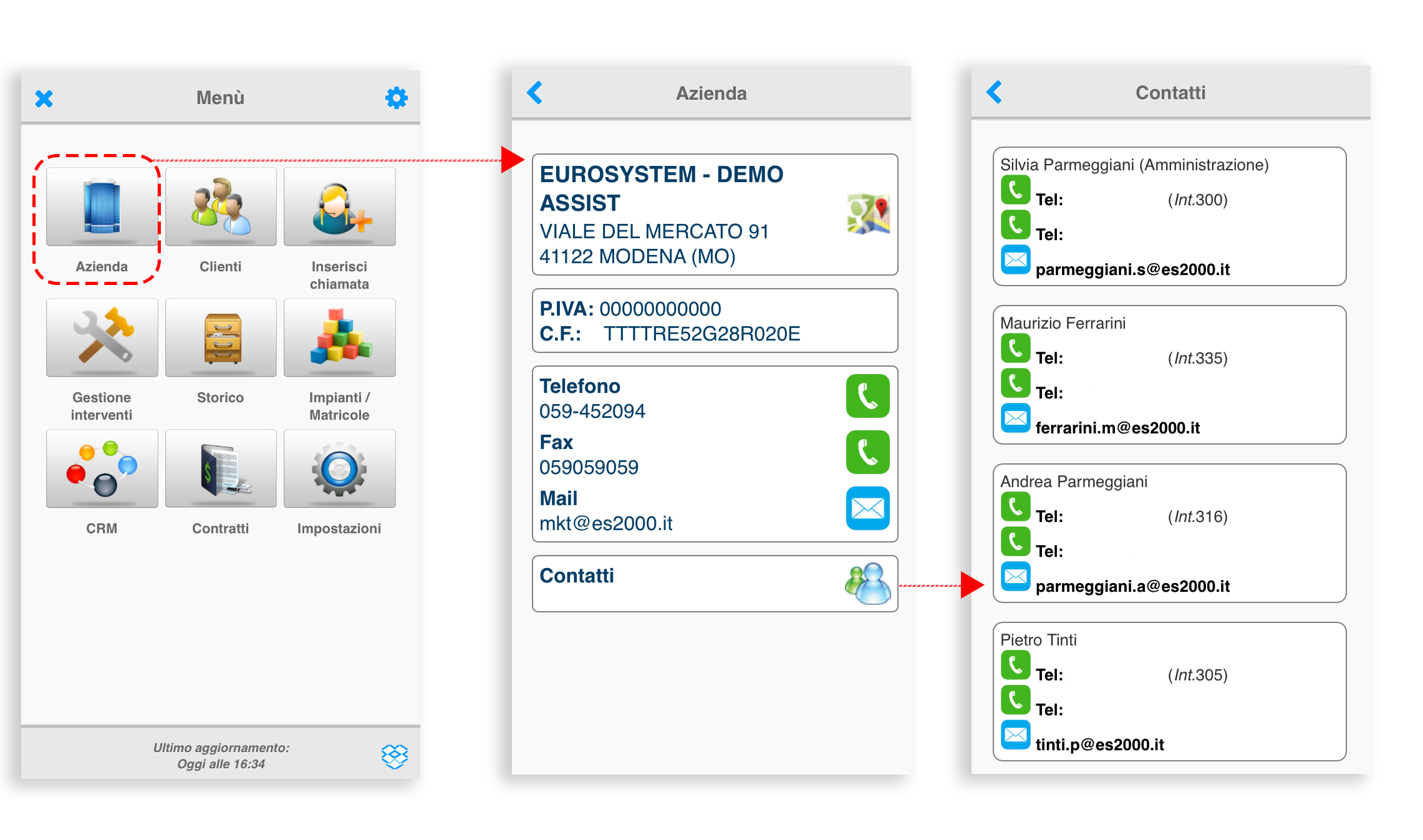Screen dimensions: 1423x840
Task: Go back from the Contatti screen
Action: [x=995, y=92]
